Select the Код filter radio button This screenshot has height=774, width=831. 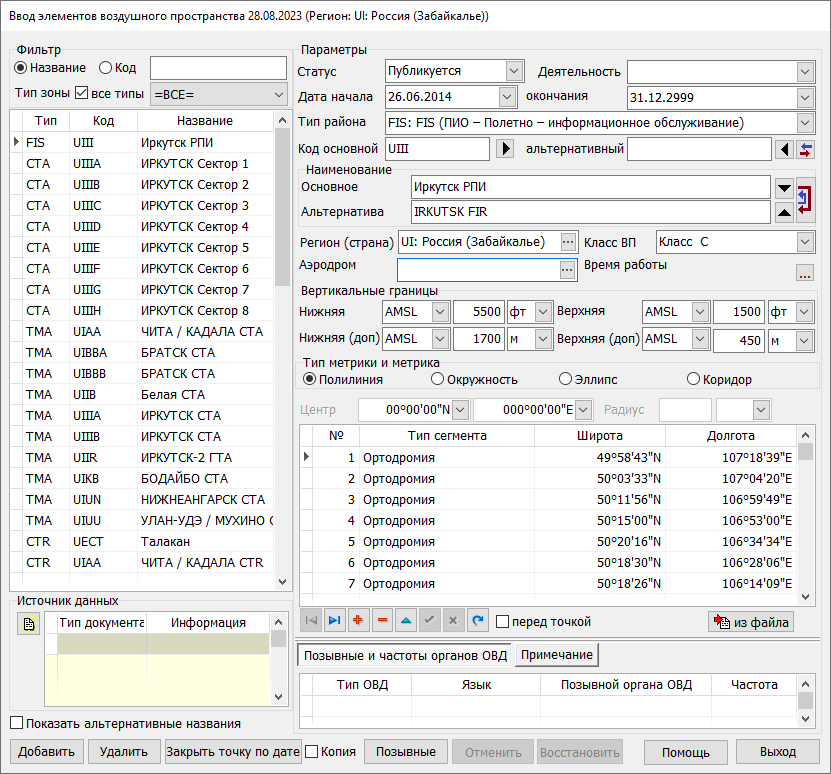[106, 68]
